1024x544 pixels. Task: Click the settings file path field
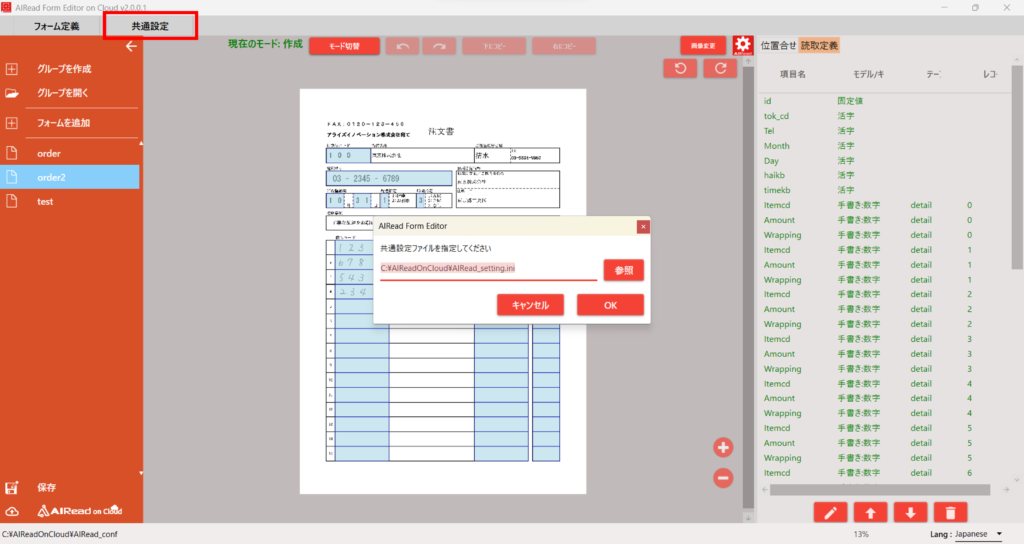[x=488, y=269]
